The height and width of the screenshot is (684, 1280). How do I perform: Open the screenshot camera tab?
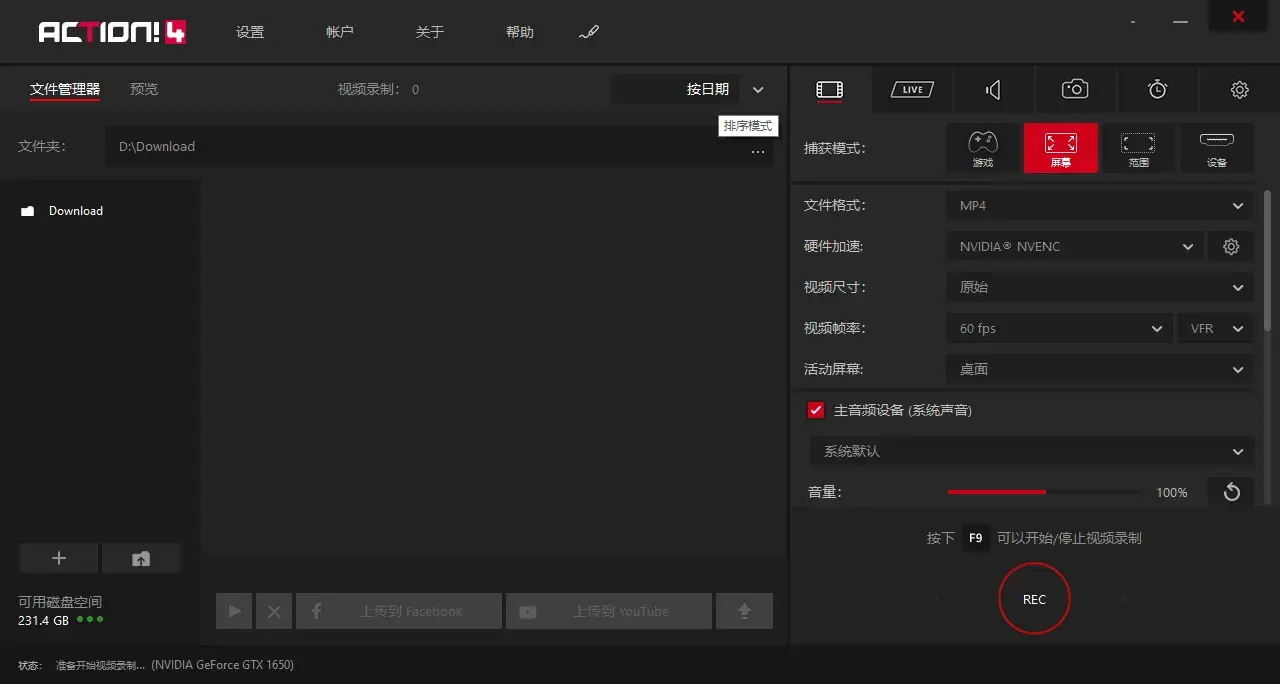coord(1075,90)
